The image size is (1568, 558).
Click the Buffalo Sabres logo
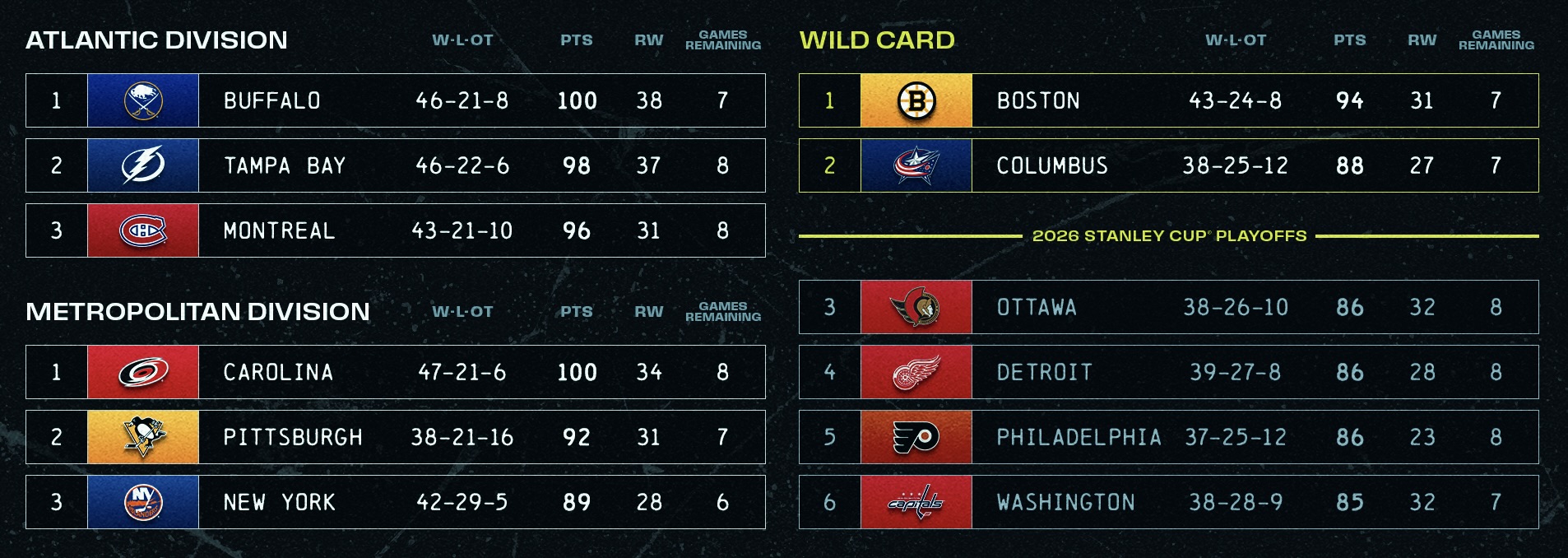pos(143,100)
